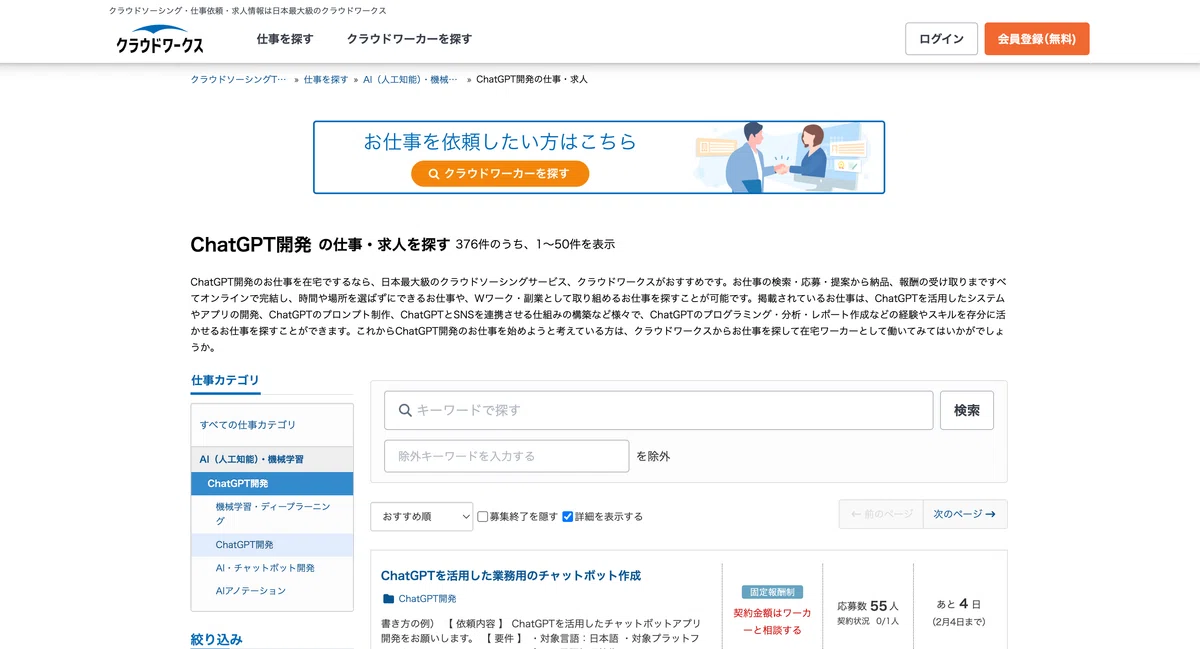Focus the キーワードで探す search field
The image size is (1200, 649).
[658, 410]
